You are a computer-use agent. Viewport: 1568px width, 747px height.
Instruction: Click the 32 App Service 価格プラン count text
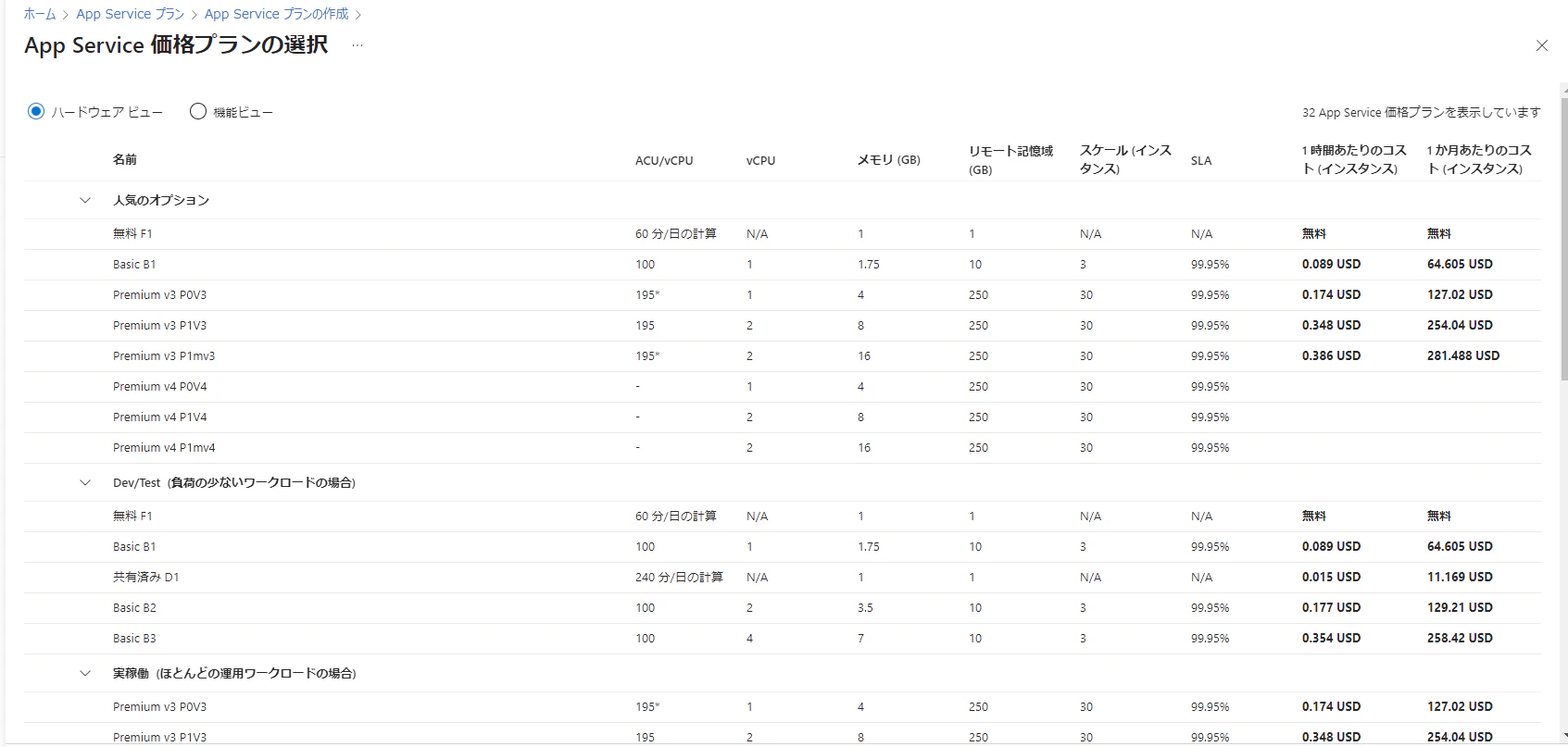click(x=1422, y=113)
